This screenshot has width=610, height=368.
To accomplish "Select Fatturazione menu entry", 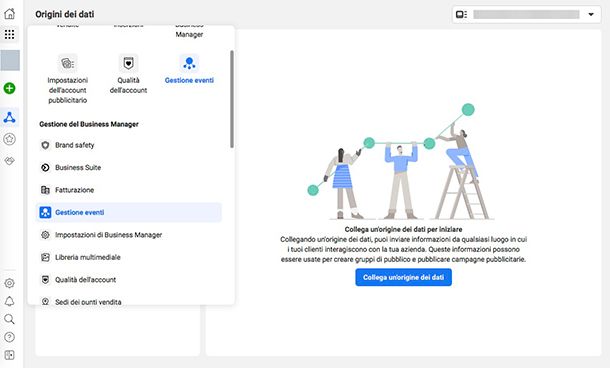I will [128, 190].
